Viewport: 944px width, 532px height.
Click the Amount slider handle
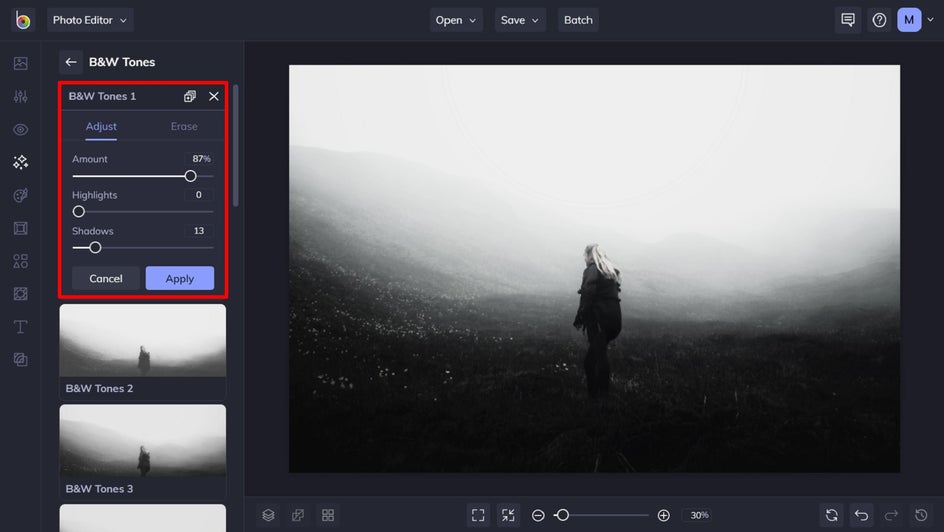pyautogui.click(x=190, y=176)
